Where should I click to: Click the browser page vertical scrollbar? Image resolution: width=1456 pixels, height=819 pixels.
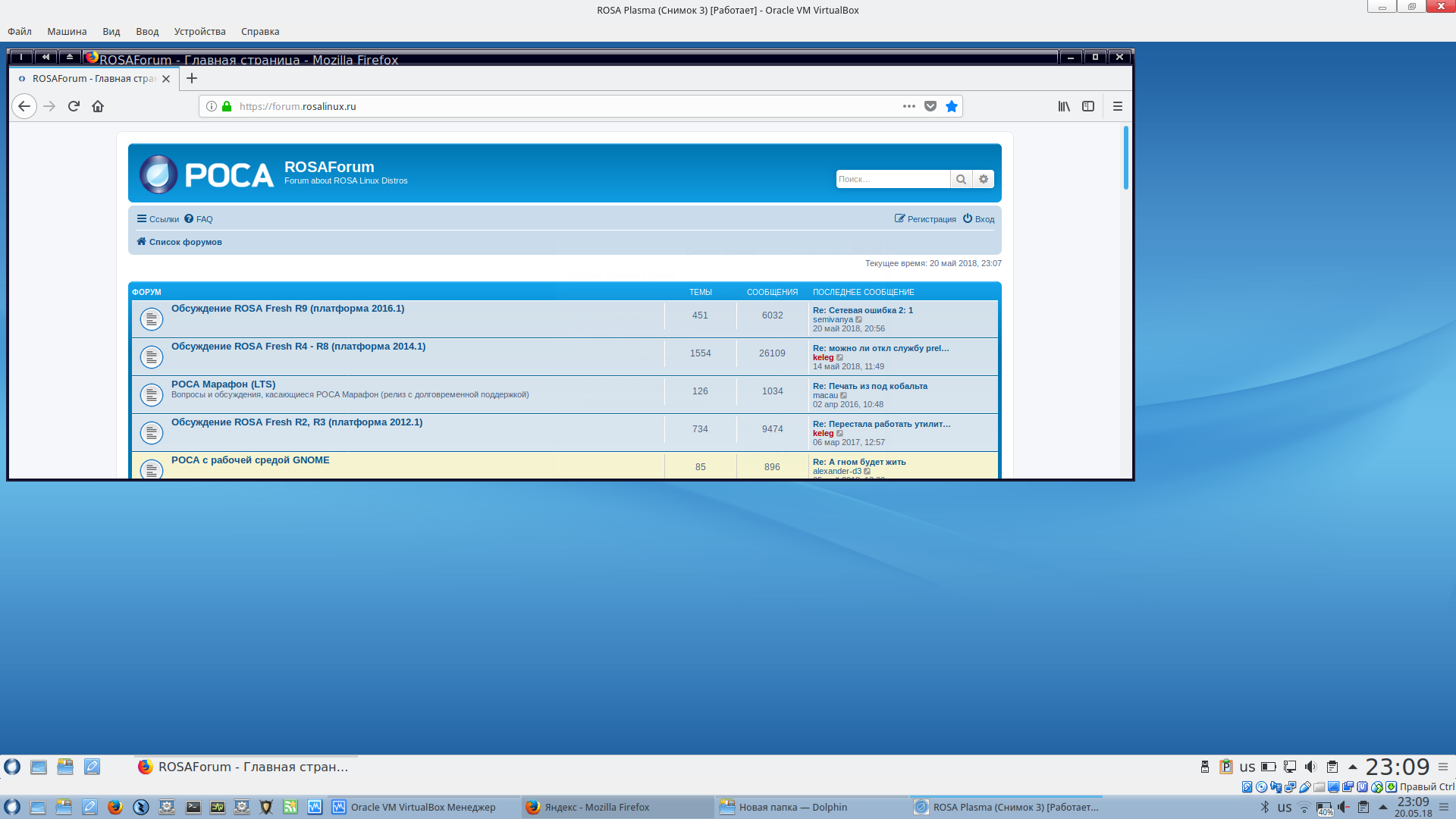tap(1125, 159)
